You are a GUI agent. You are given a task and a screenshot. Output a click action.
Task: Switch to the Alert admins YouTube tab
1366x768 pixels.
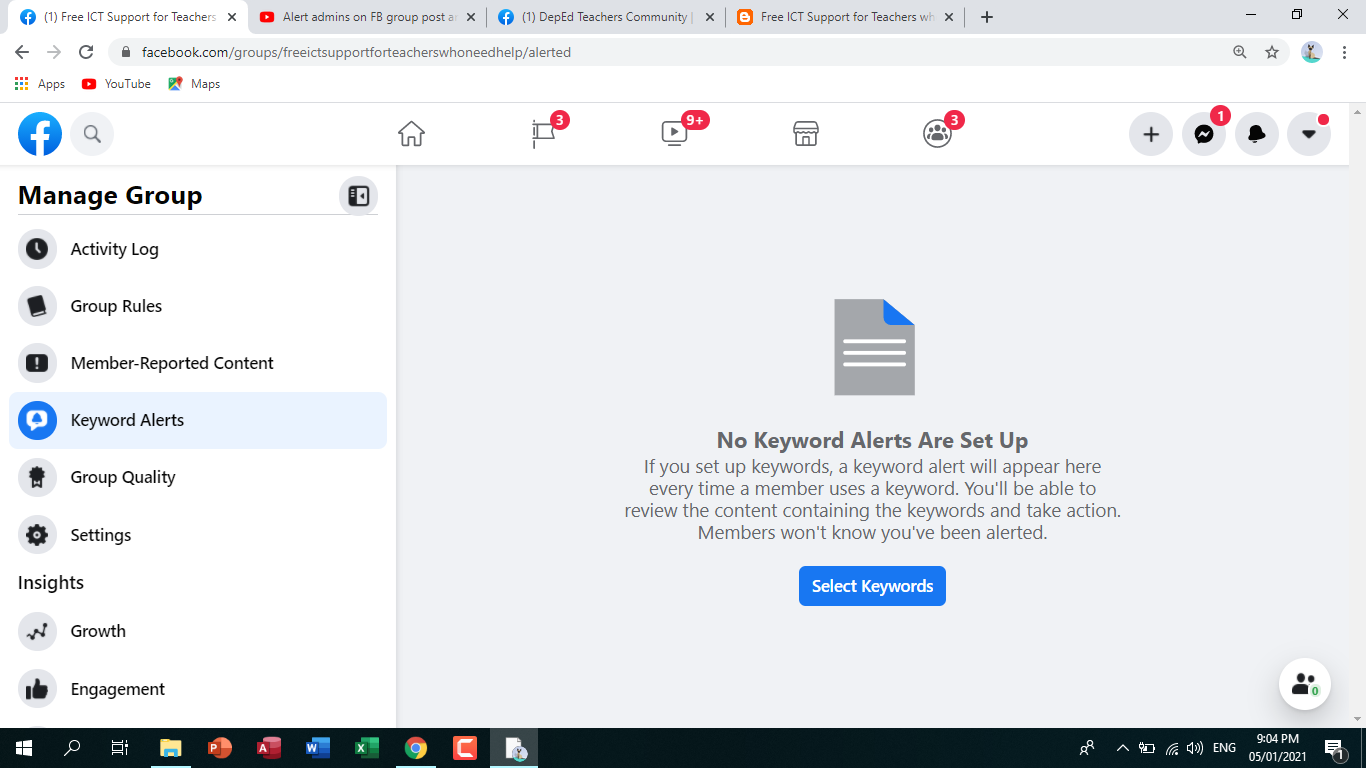pyautogui.click(x=366, y=17)
